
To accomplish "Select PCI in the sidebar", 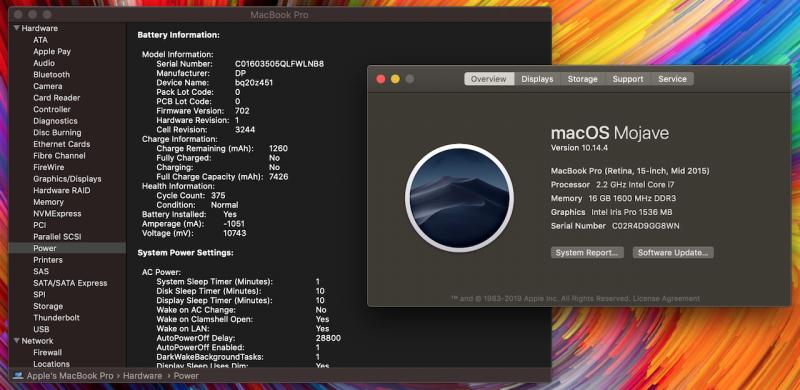I will tap(39, 225).
